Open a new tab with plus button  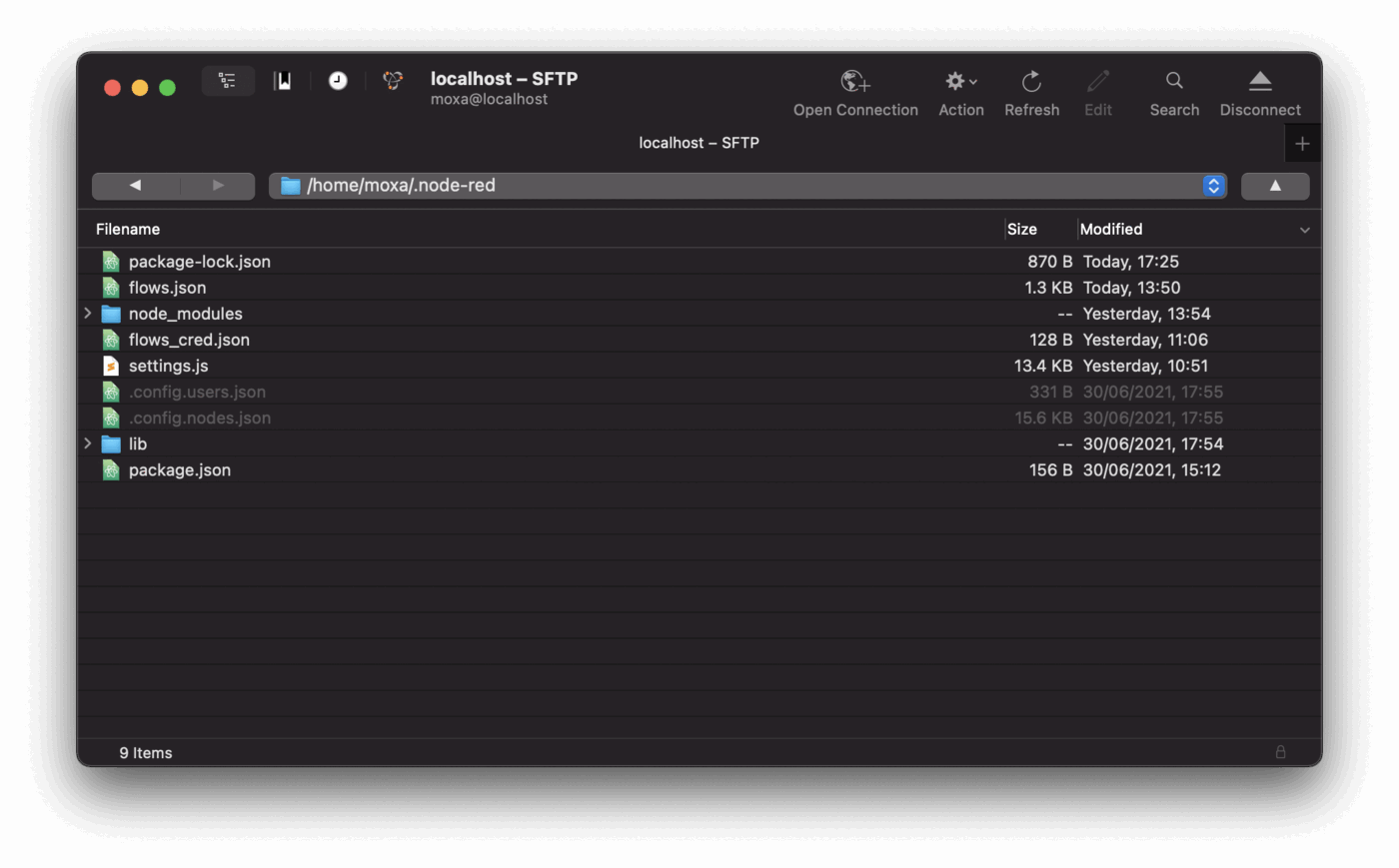coord(1301,144)
